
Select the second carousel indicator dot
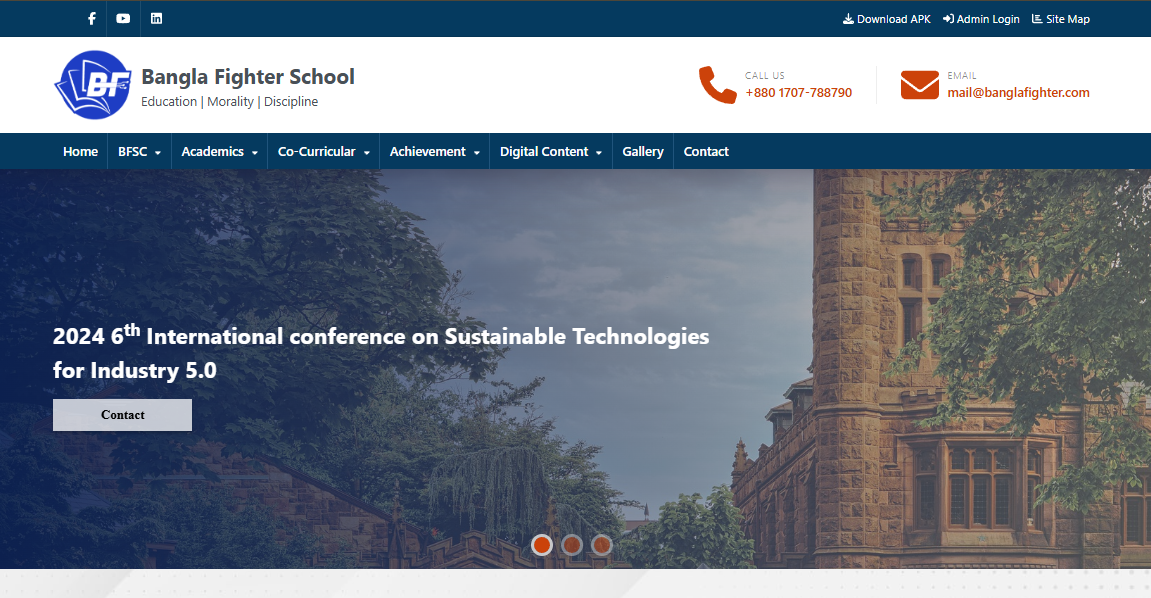(571, 545)
